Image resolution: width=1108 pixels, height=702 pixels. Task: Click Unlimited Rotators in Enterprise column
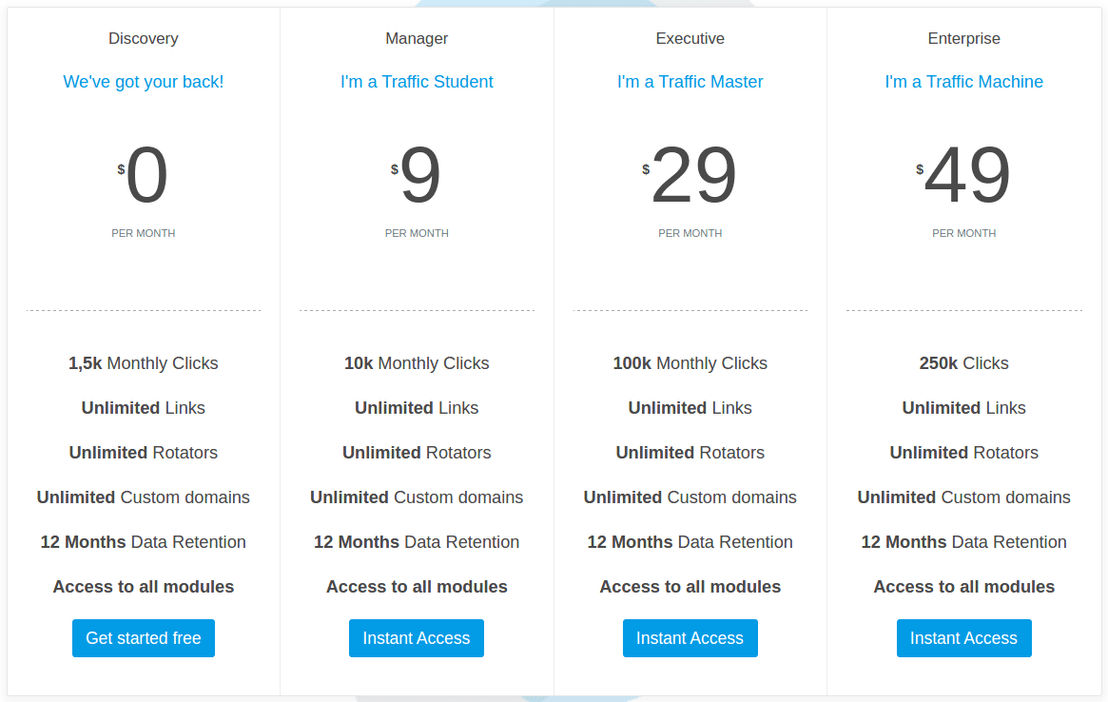coord(964,452)
